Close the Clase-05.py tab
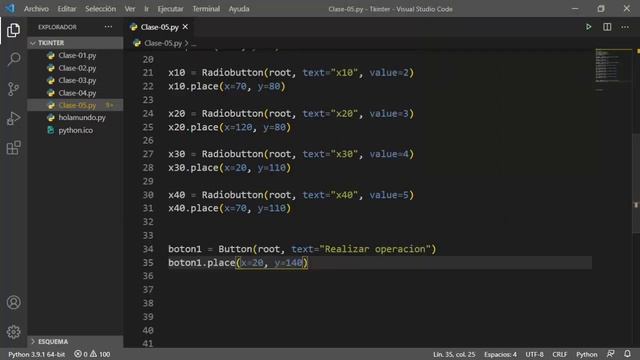 (x=185, y=27)
